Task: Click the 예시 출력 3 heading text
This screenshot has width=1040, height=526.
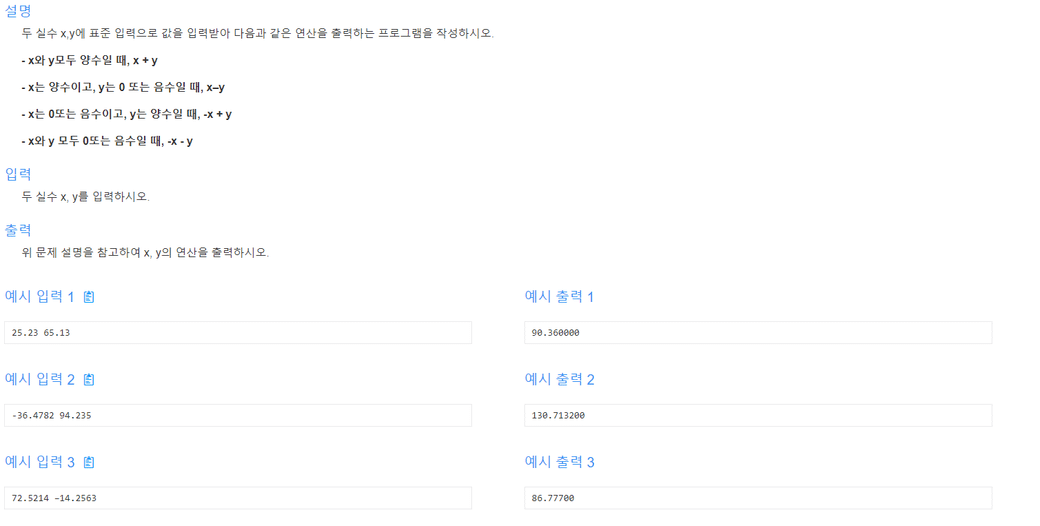Action: (559, 462)
